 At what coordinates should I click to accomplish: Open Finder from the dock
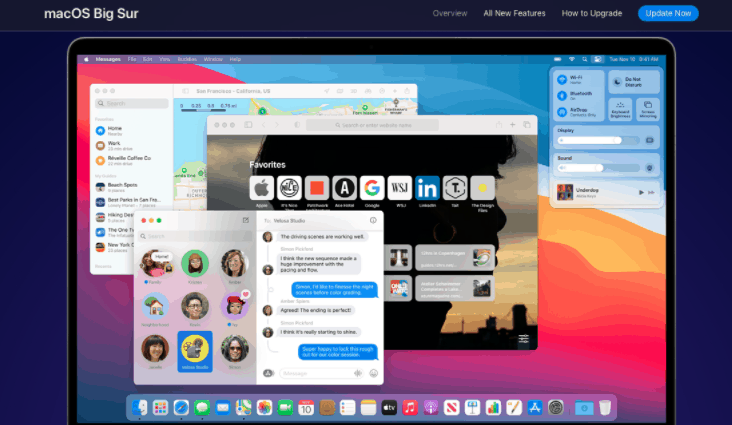point(139,408)
